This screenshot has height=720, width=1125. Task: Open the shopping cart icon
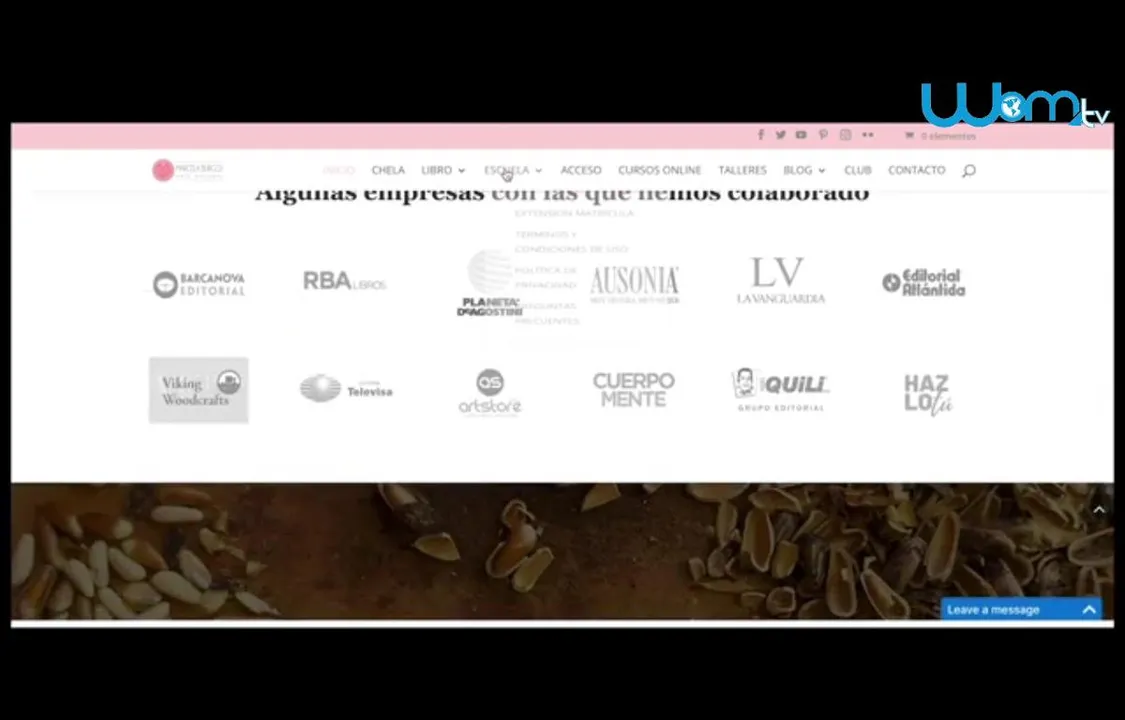(909, 135)
